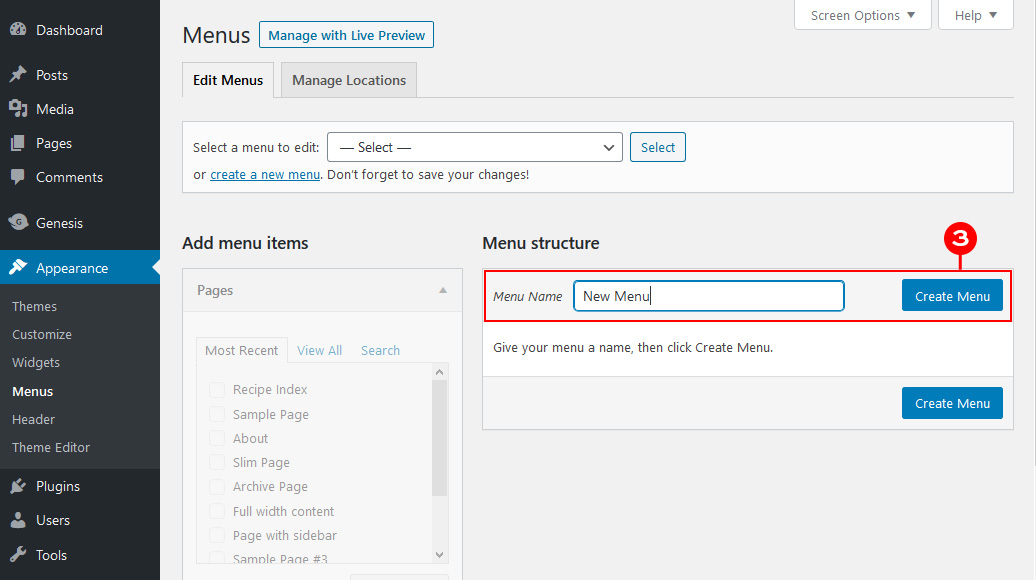Click the Pages icon in sidebar
The height and width of the screenshot is (580, 1036).
[18, 143]
